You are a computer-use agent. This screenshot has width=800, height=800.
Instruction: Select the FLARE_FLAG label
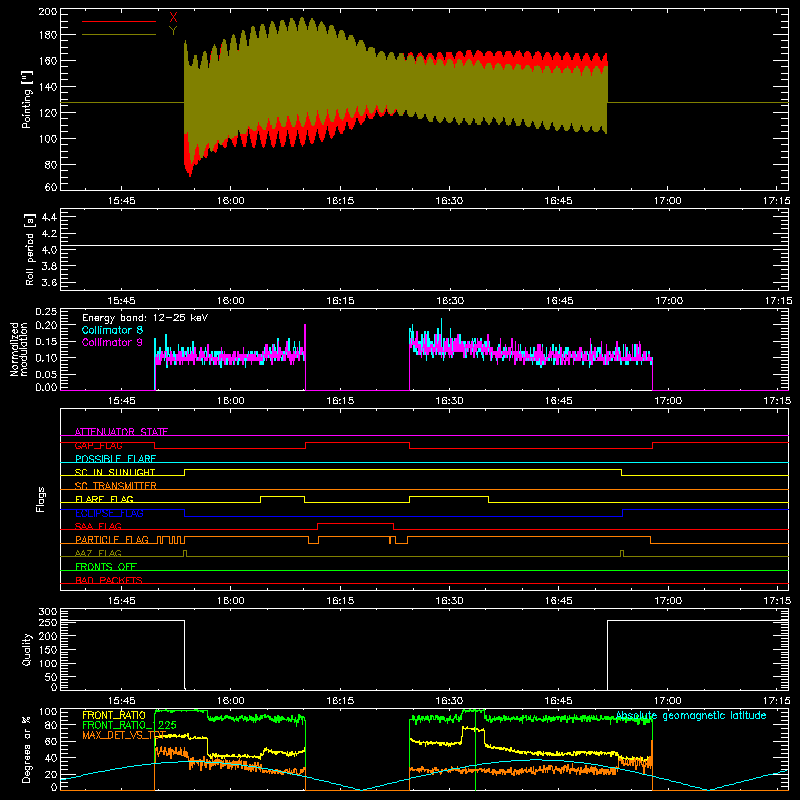pyautogui.click(x=104, y=499)
